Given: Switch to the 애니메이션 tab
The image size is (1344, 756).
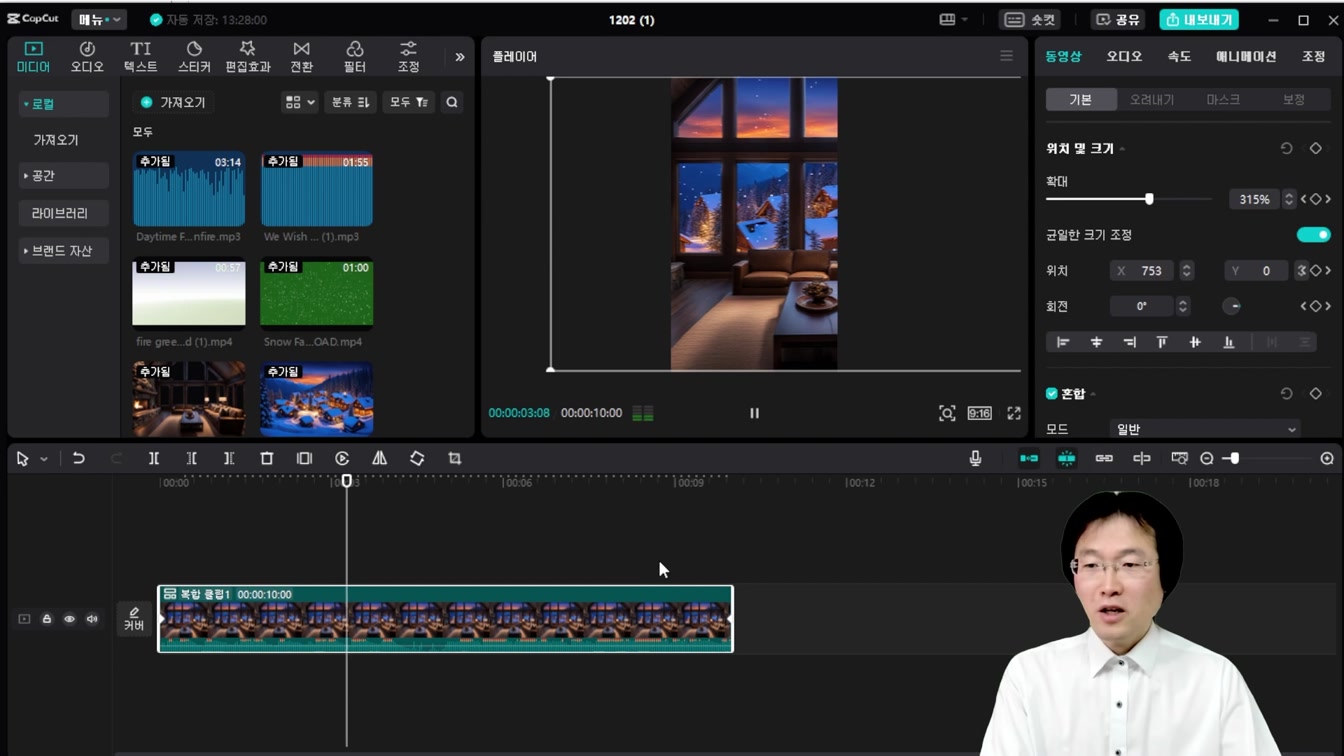Looking at the screenshot, I should [1246, 57].
